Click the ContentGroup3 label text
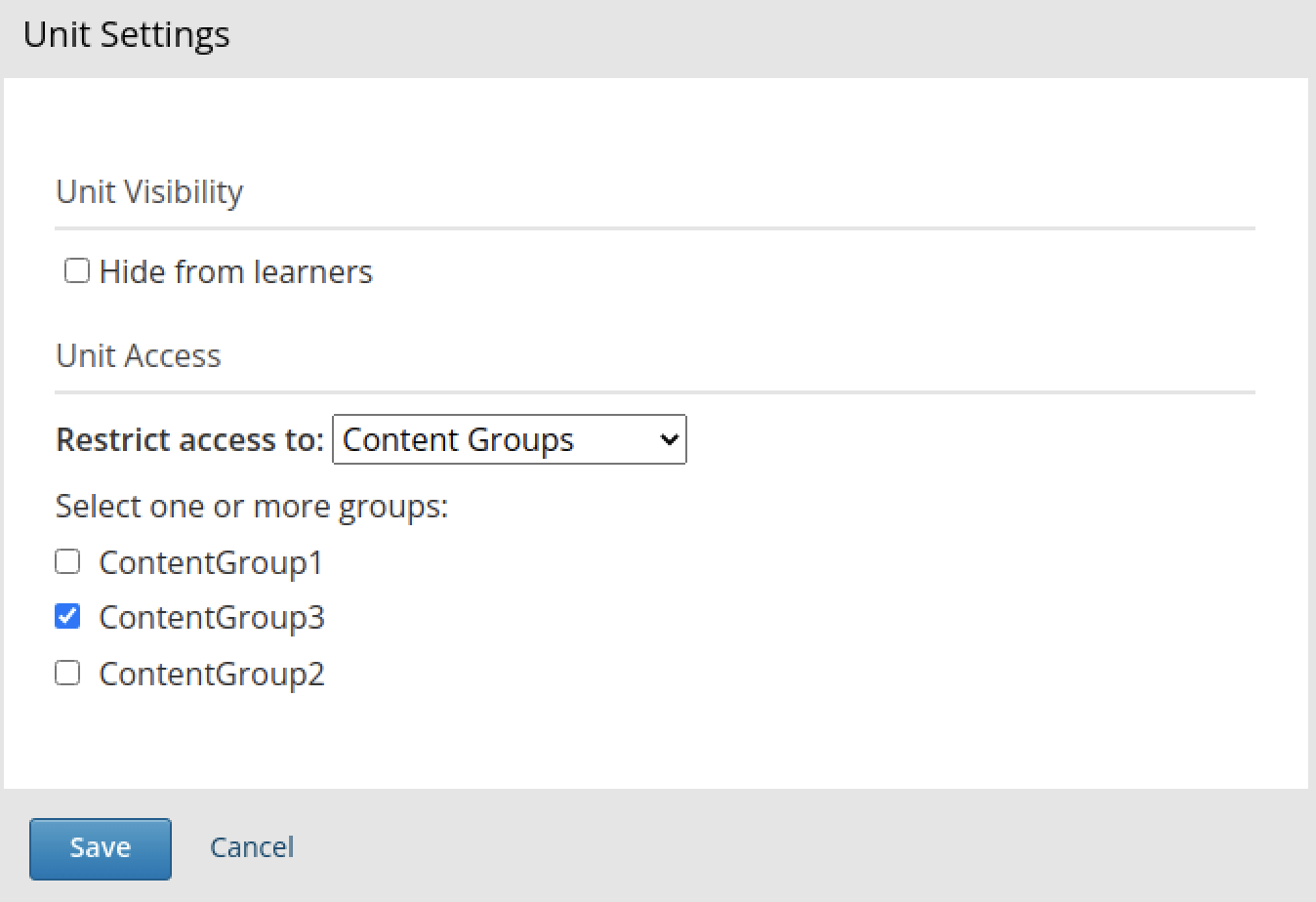 (x=212, y=618)
